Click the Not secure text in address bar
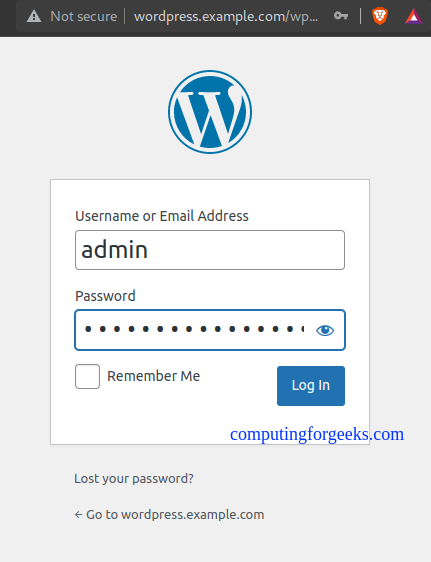Viewport: 431px width, 562px height. click(83, 16)
